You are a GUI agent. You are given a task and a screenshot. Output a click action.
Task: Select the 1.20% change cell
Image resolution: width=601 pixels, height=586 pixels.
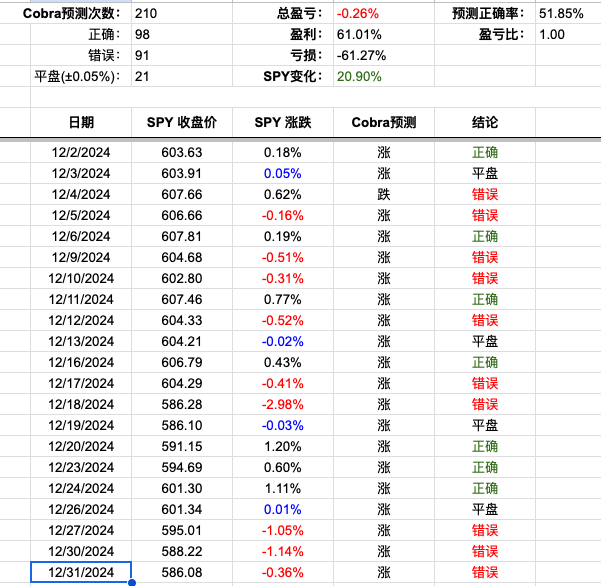(283, 446)
